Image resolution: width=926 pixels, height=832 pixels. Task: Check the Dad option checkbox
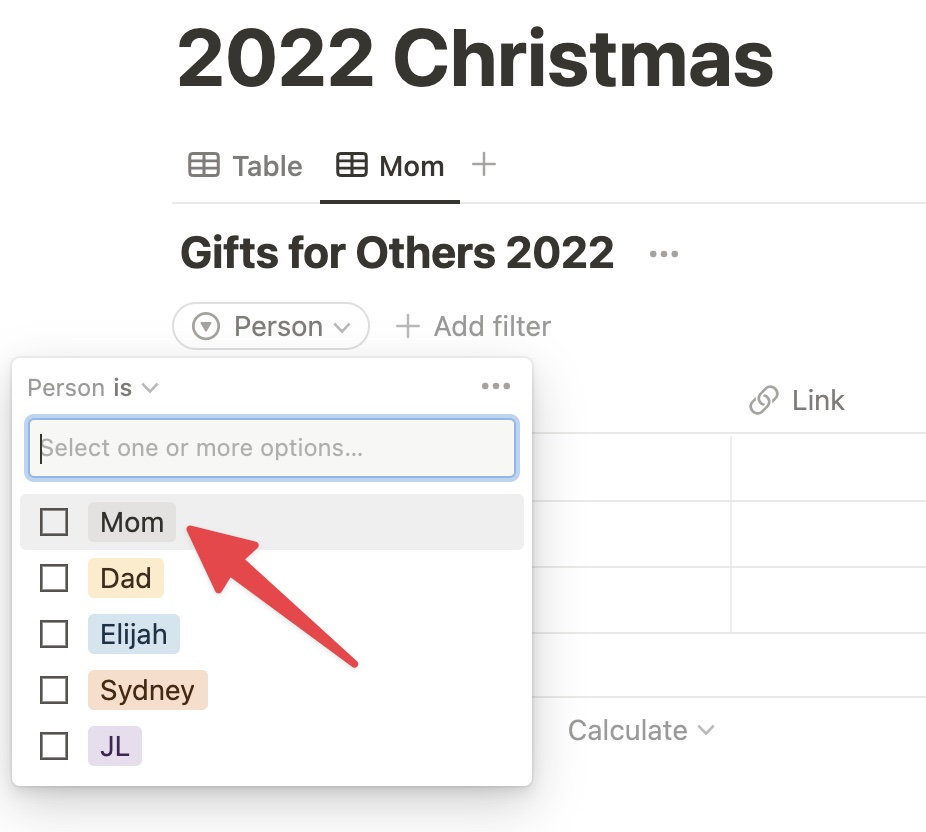[54, 578]
